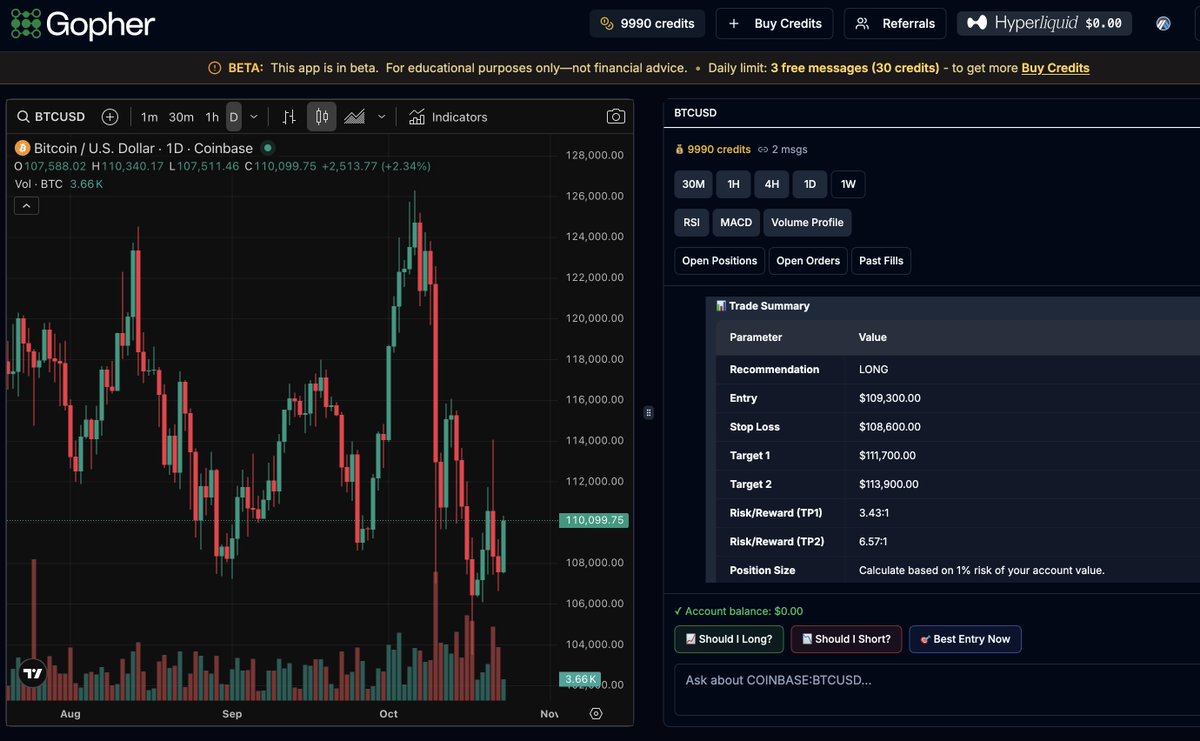Viewport: 1200px width, 741px height.
Task: Open the BTCUSD symbol search
Action: [51, 117]
